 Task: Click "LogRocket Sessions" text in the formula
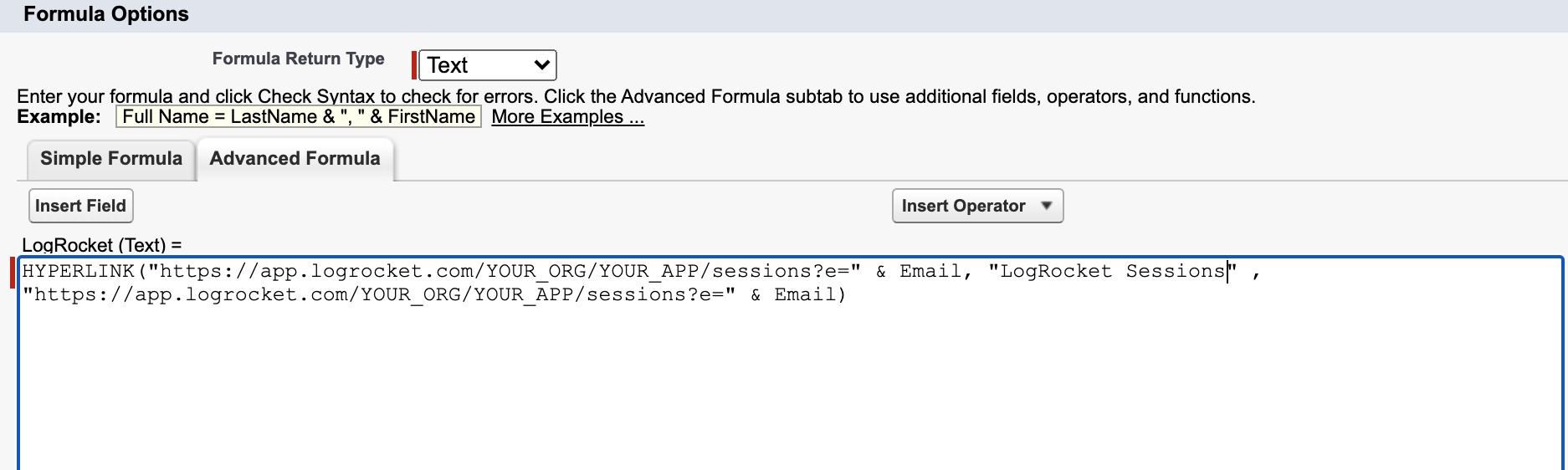click(1113, 271)
